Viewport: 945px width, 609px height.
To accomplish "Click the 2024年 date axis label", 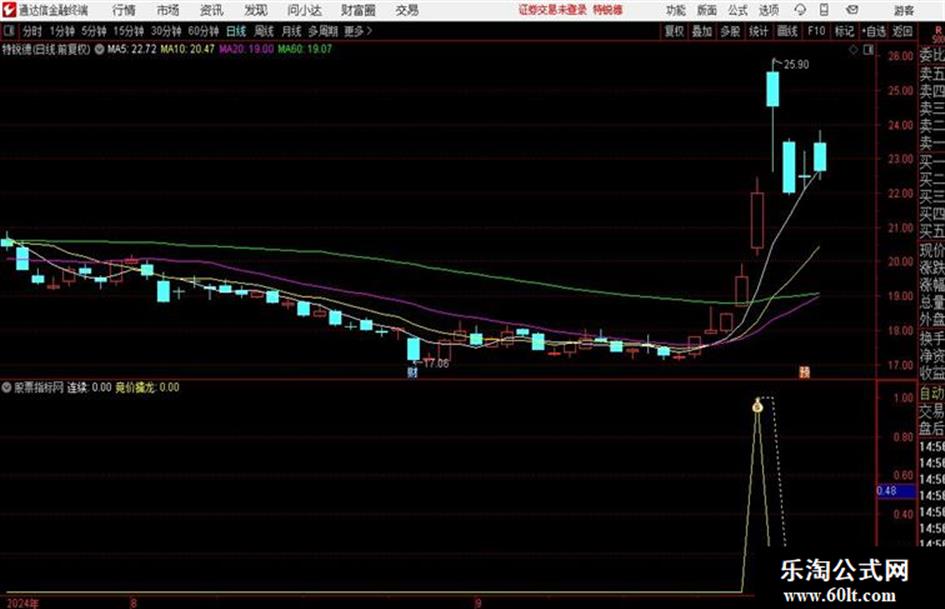I will (23, 603).
